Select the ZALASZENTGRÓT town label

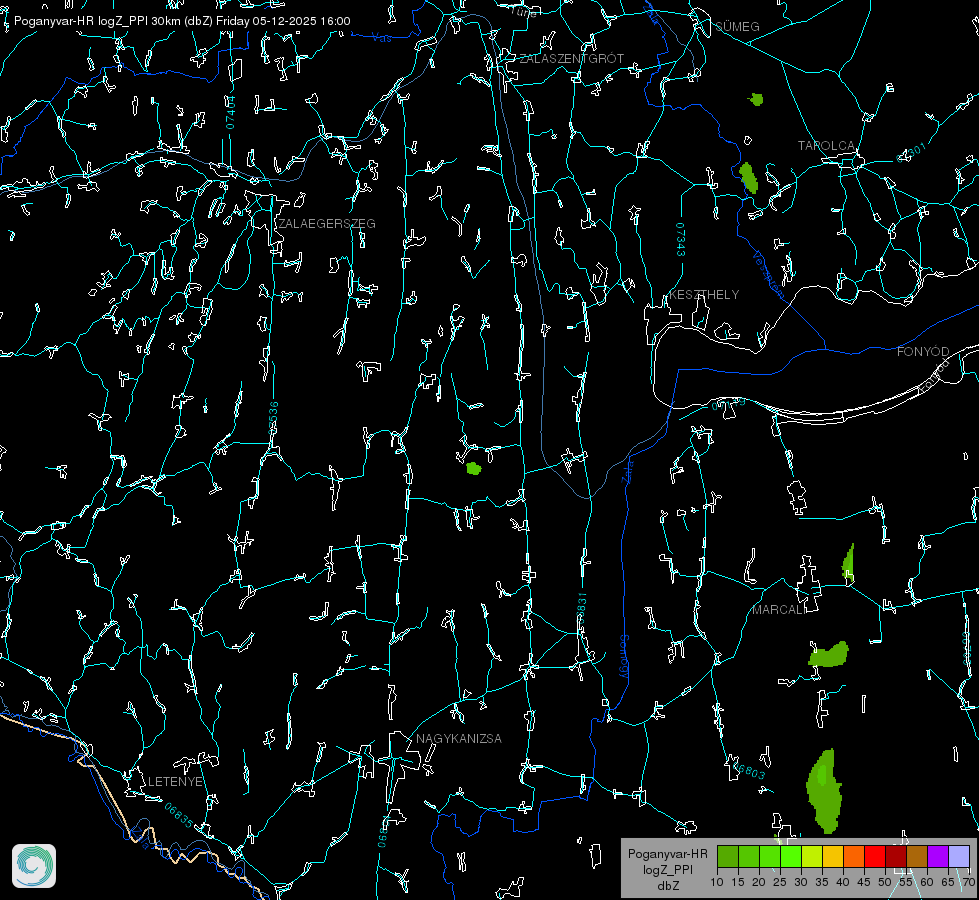(572, 59)
